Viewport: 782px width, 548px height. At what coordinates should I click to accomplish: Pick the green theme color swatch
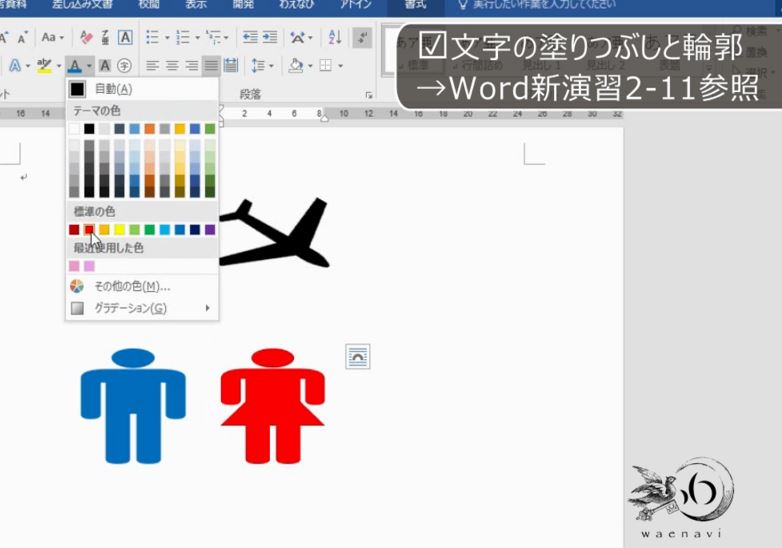210,129
